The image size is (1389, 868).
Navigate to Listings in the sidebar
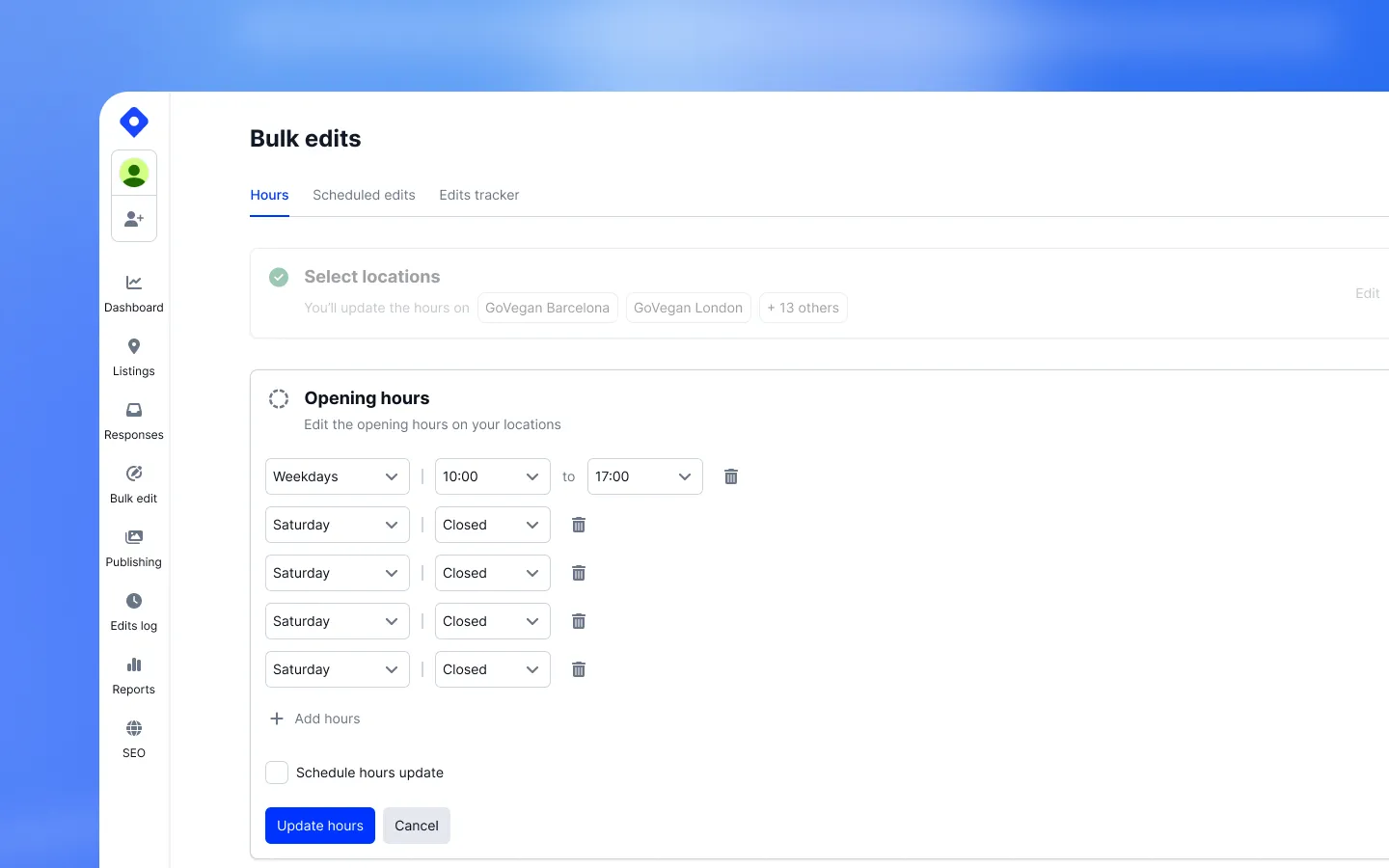(133, 356)
